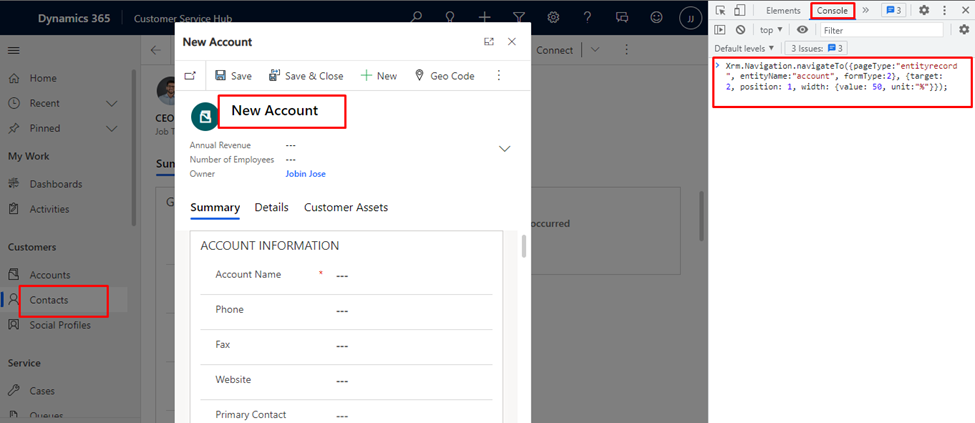The height and width of the screenshot is (423, 975).
Task: Open the Jobin Jose owner link
Action: pyautogui.click(x=305, y=174)
